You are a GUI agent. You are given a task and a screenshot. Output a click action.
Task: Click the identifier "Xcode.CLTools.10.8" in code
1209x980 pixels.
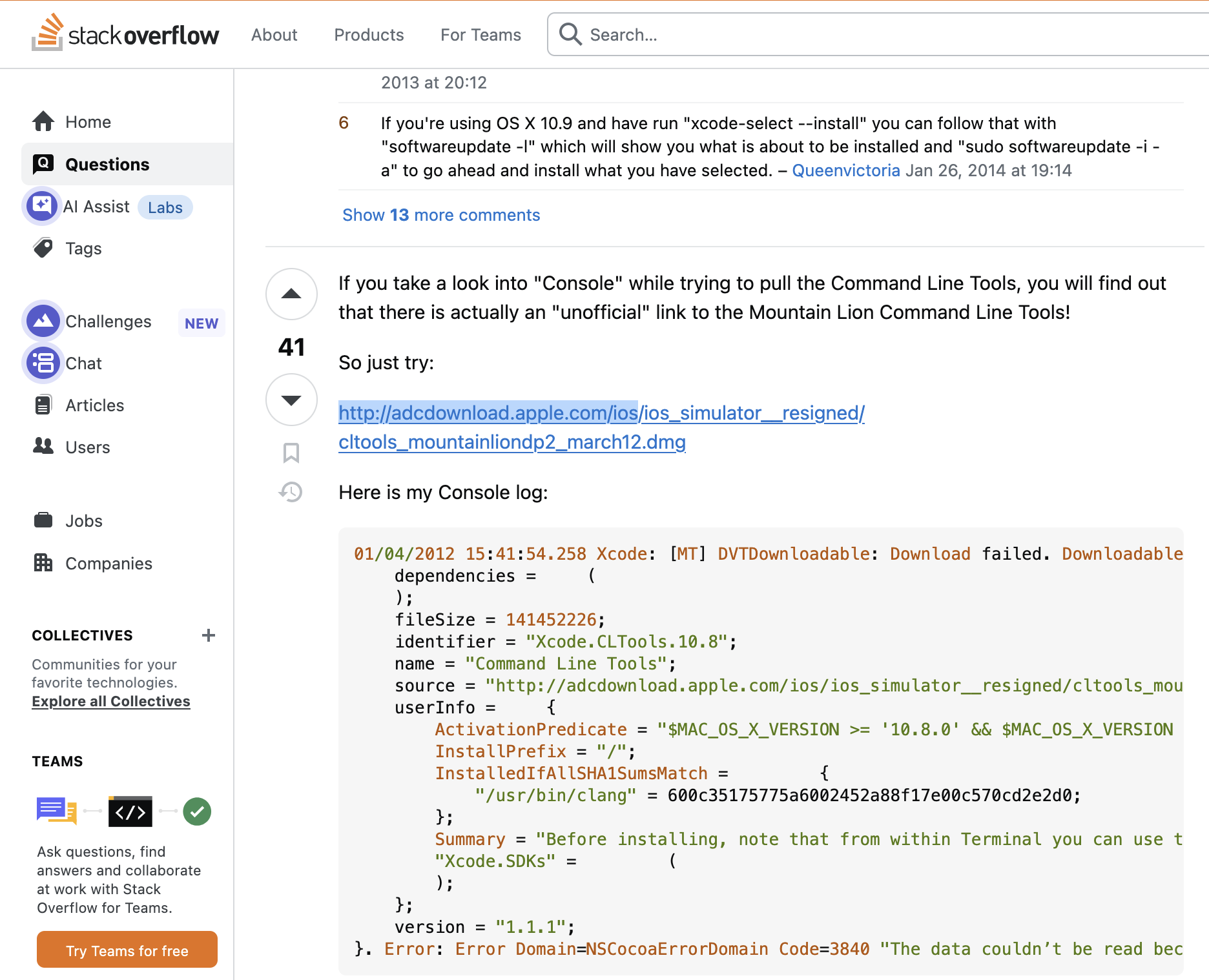tap(626, 642)
